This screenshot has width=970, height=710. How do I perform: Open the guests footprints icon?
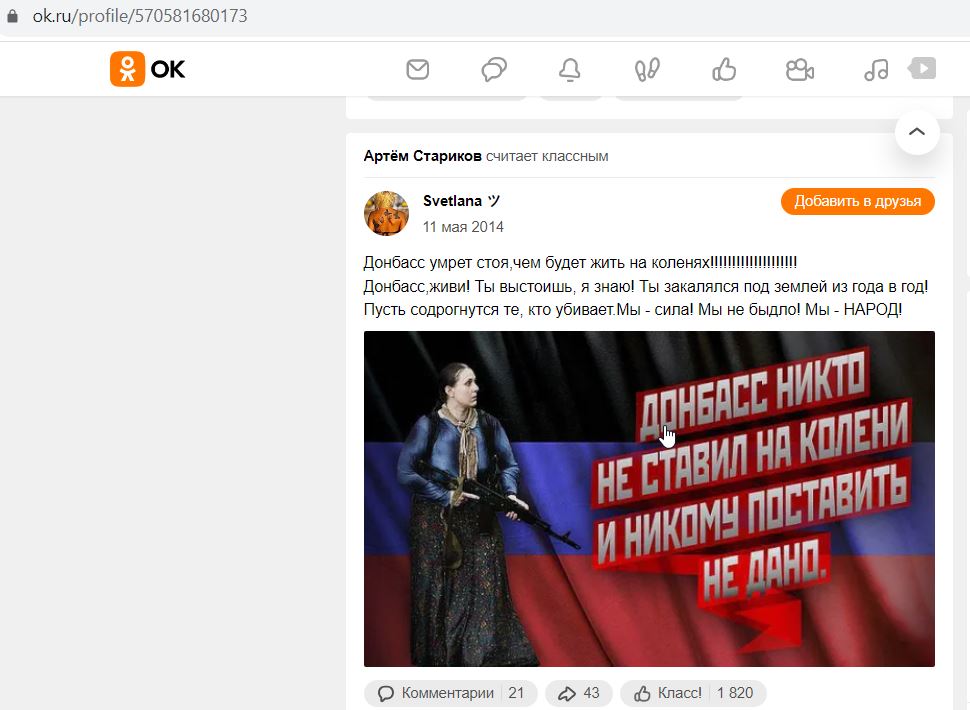click(x=647, y=69)
